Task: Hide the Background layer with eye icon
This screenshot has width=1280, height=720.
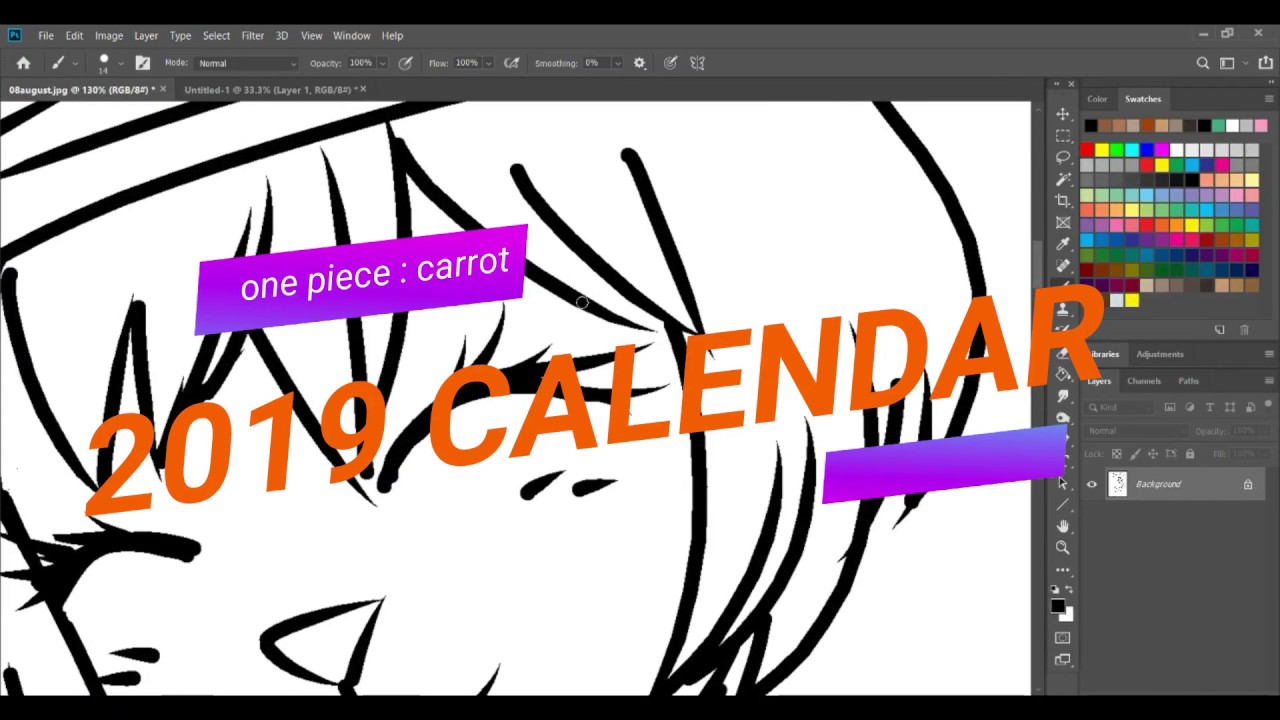Action: (x=1092, y=485)
